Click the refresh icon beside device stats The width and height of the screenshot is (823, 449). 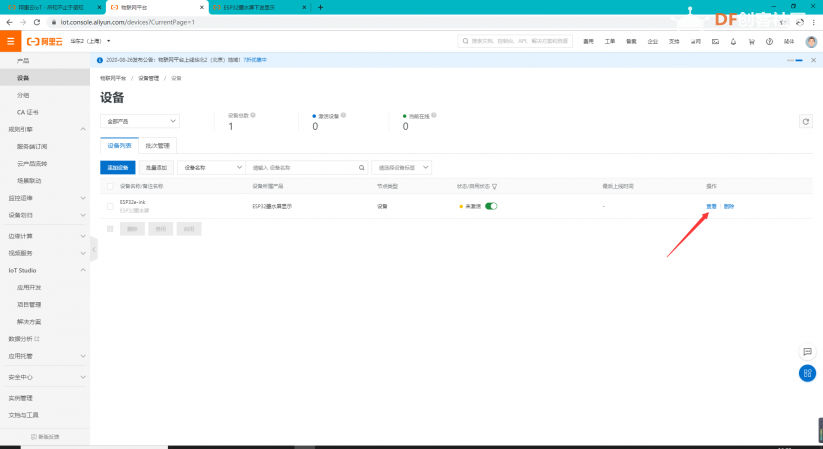(806, 122)
